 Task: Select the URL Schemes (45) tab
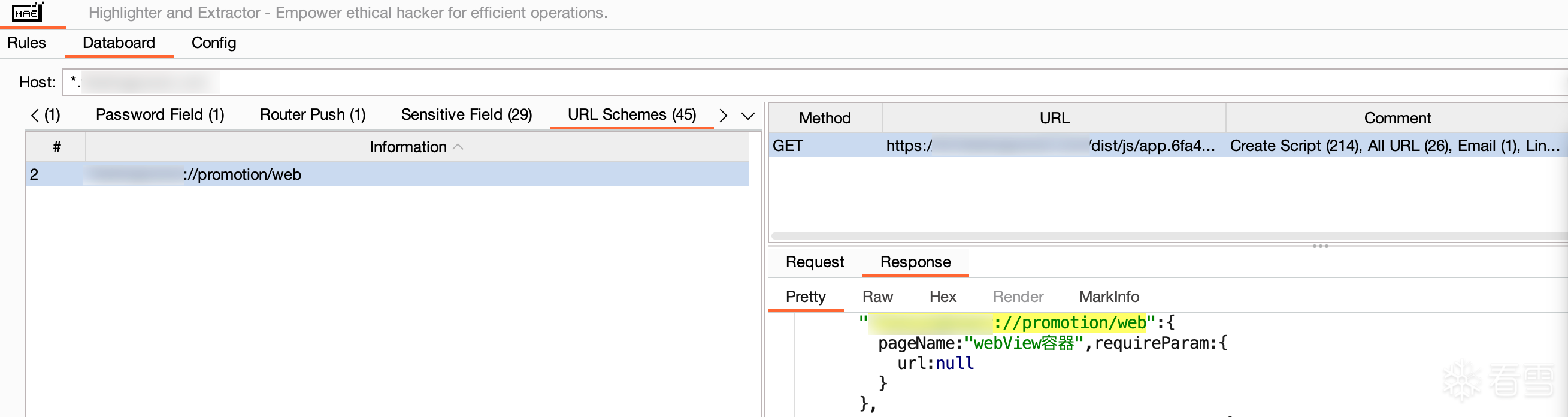point(631,114)
